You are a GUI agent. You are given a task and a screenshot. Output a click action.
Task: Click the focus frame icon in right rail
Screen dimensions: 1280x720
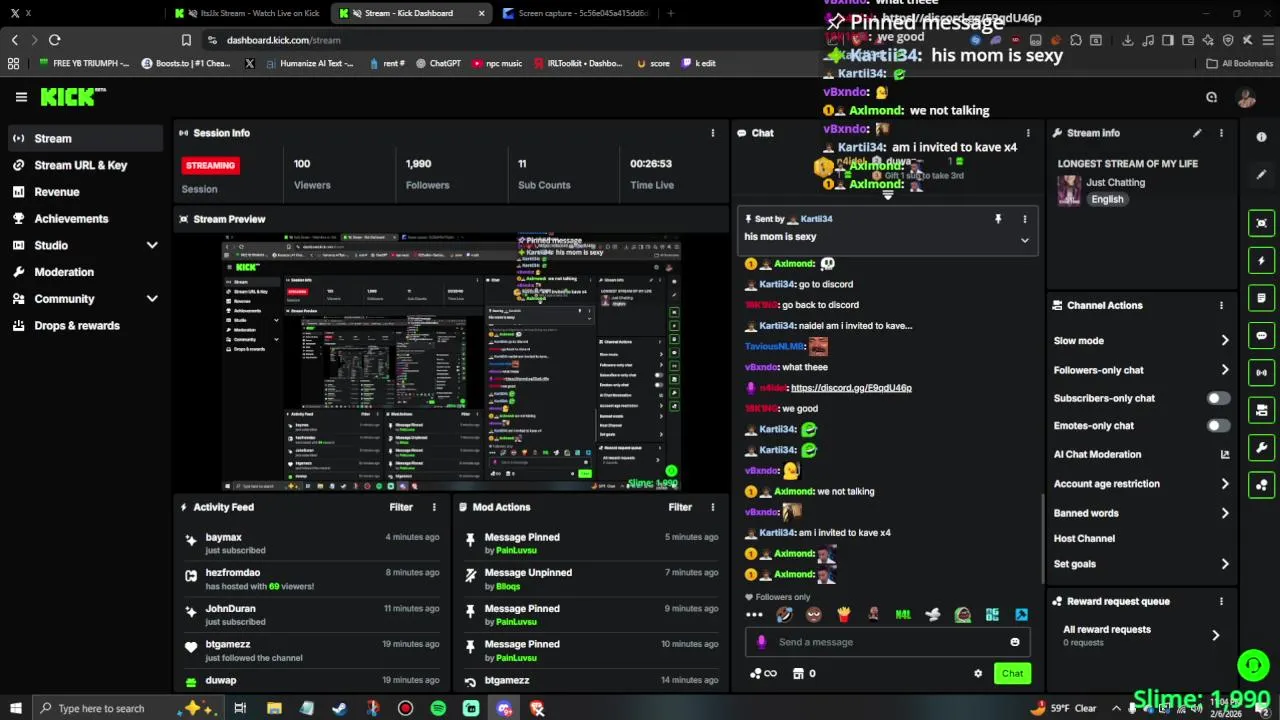(1262, 223)
